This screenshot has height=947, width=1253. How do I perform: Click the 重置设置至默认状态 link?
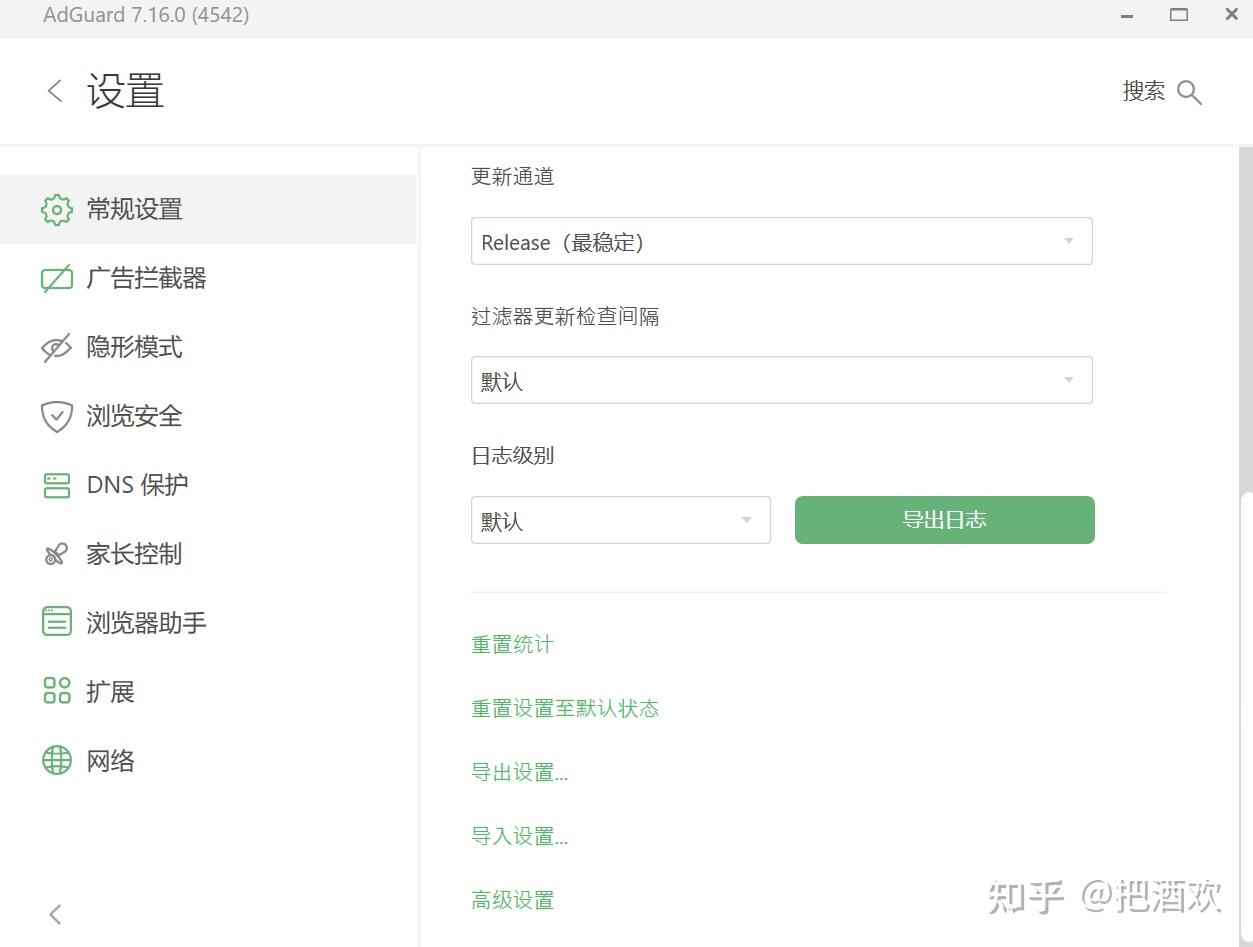click(x=565, y=709)
